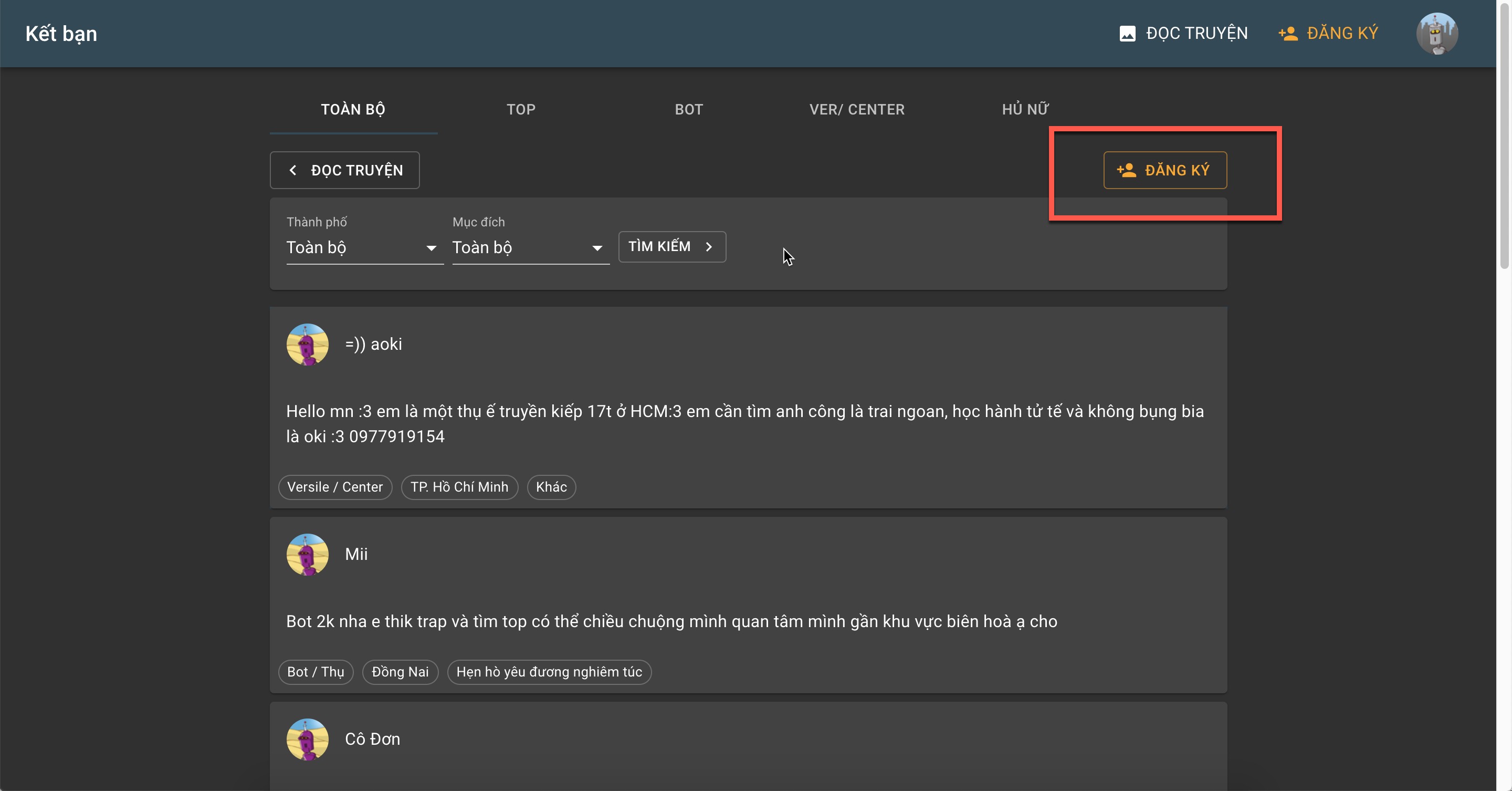Click the username =)) aoki
1512x791 pixels.
tap(373, 344)
